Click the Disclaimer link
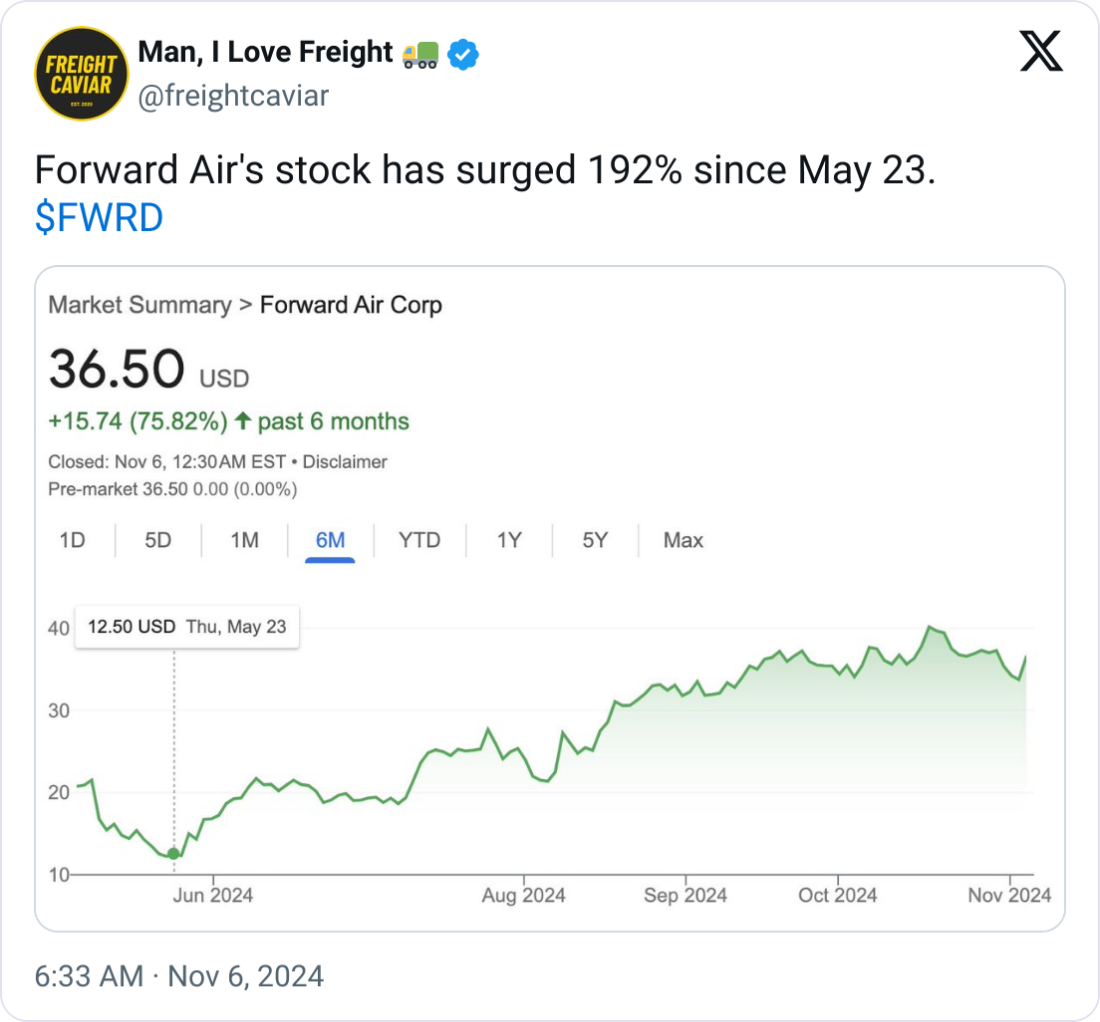Image resolution: width=1100 pixels, height=1022 pixels. pos(345,462)
